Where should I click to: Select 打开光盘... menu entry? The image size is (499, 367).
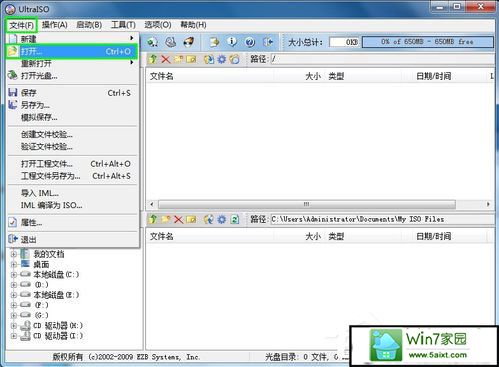72,76
